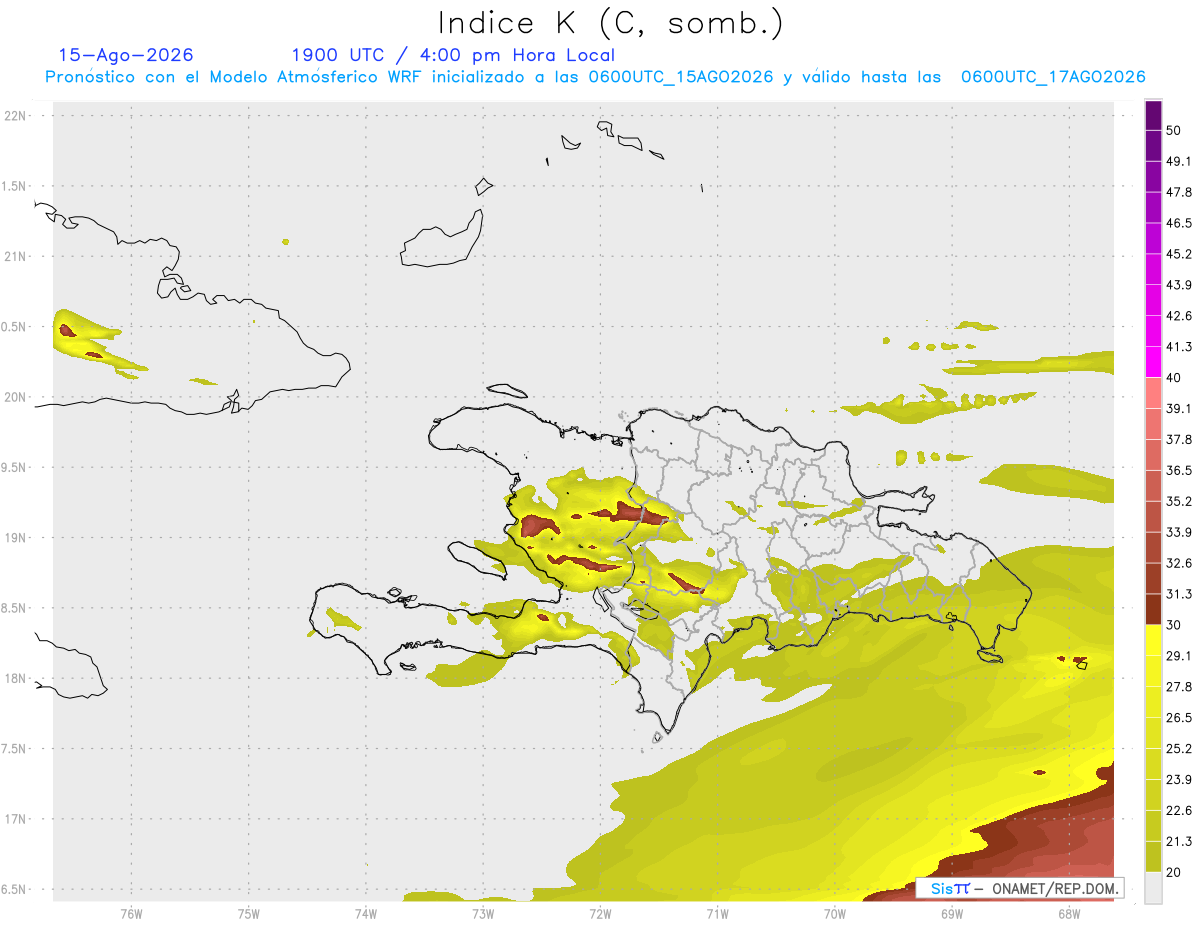Viewport: 1200px width, 927px height.
Task: Click the colorbar value "22.6"
Action: pyautogui.click(x=1179, y=811)
